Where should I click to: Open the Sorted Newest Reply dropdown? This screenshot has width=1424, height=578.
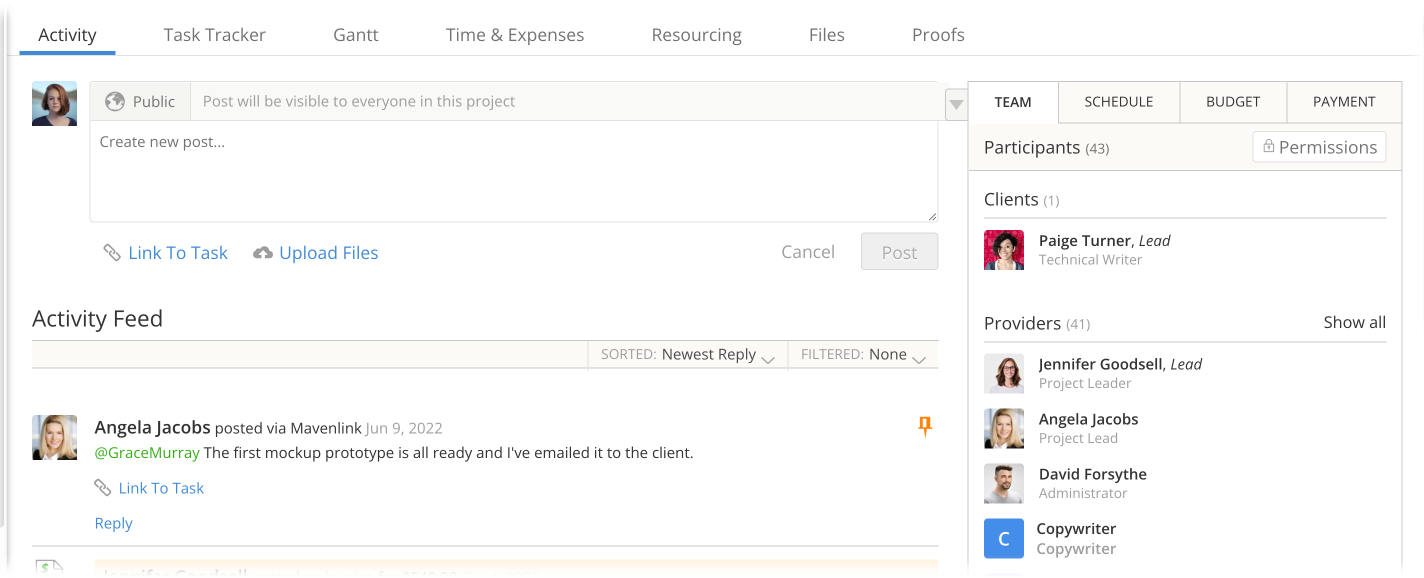(688, 355)
